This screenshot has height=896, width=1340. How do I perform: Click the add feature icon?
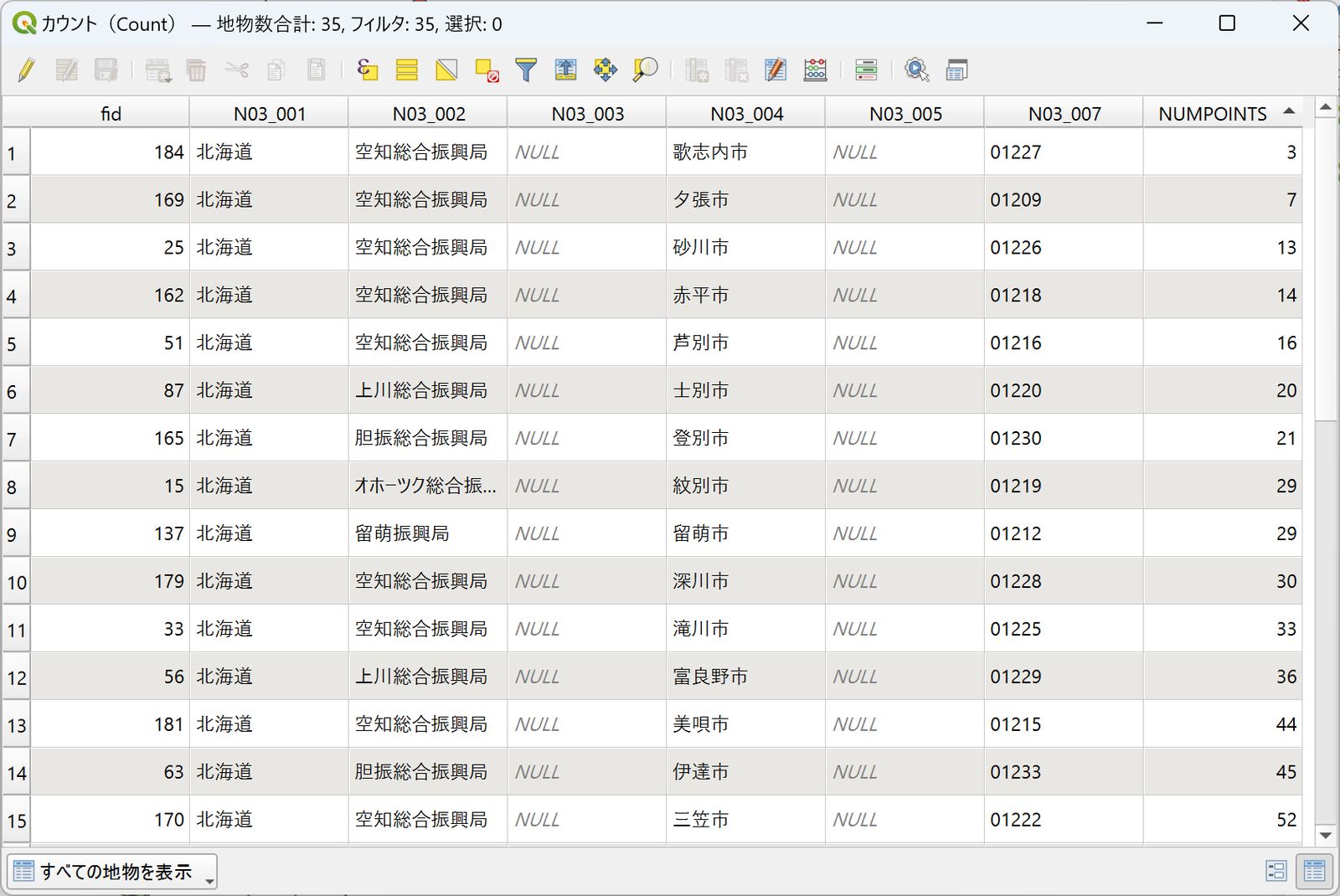coord(157,70)
